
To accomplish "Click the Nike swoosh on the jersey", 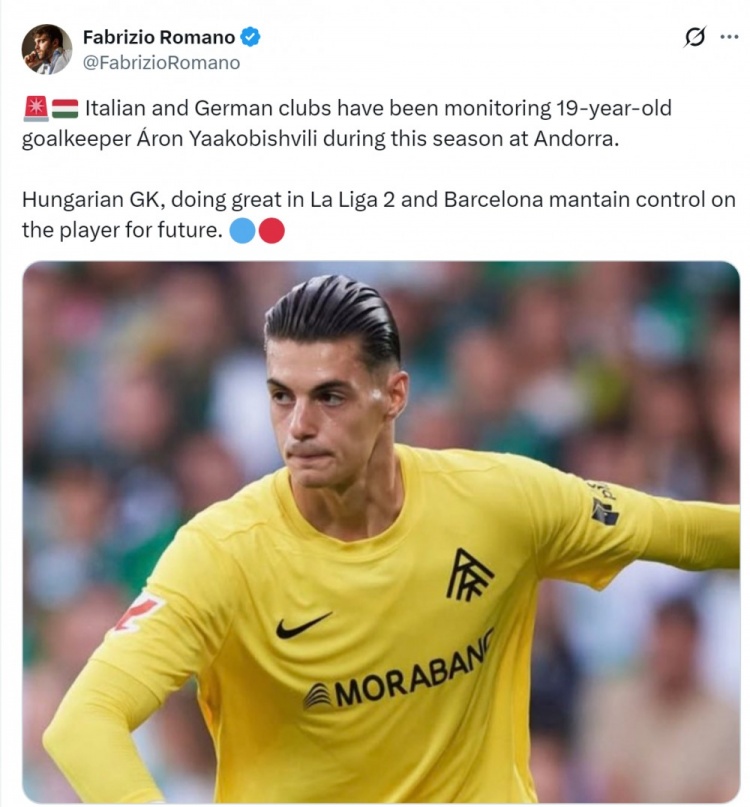I will tap(304, 625).
